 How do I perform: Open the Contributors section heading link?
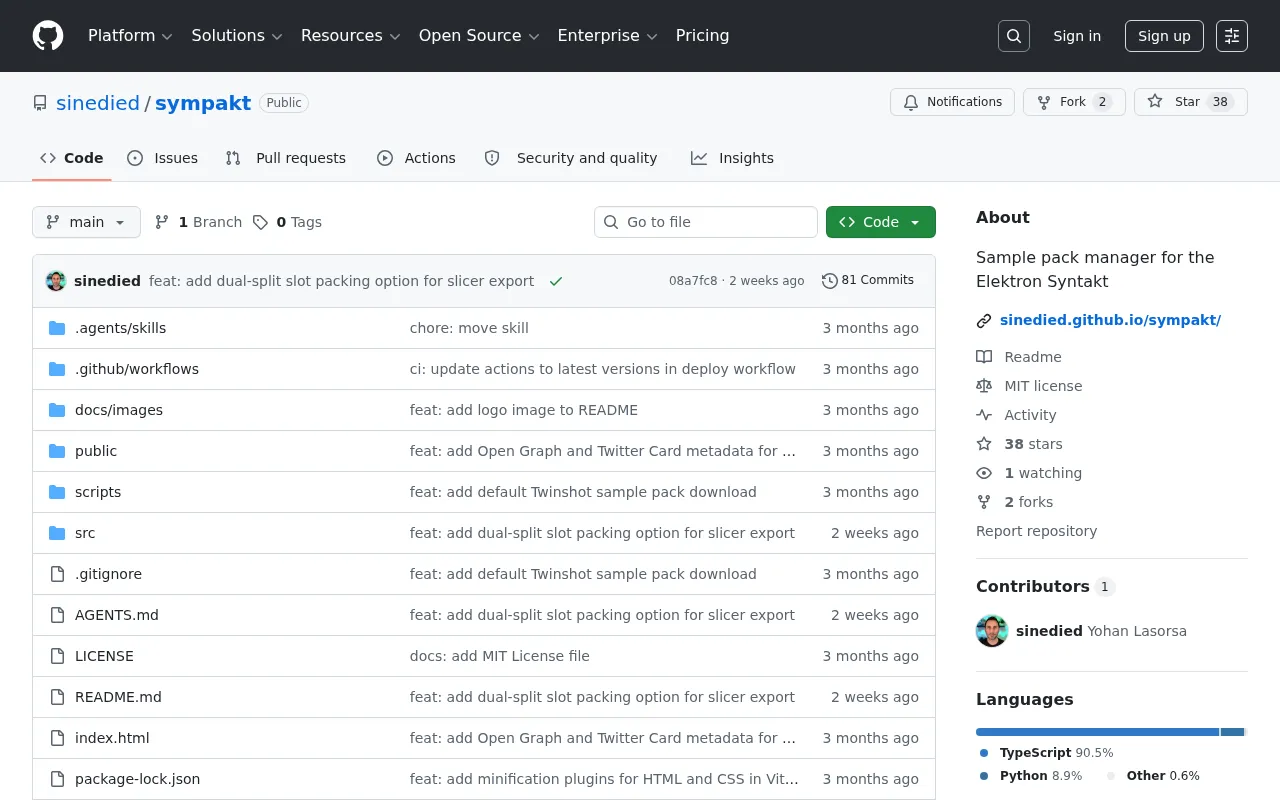point(1045,587)
